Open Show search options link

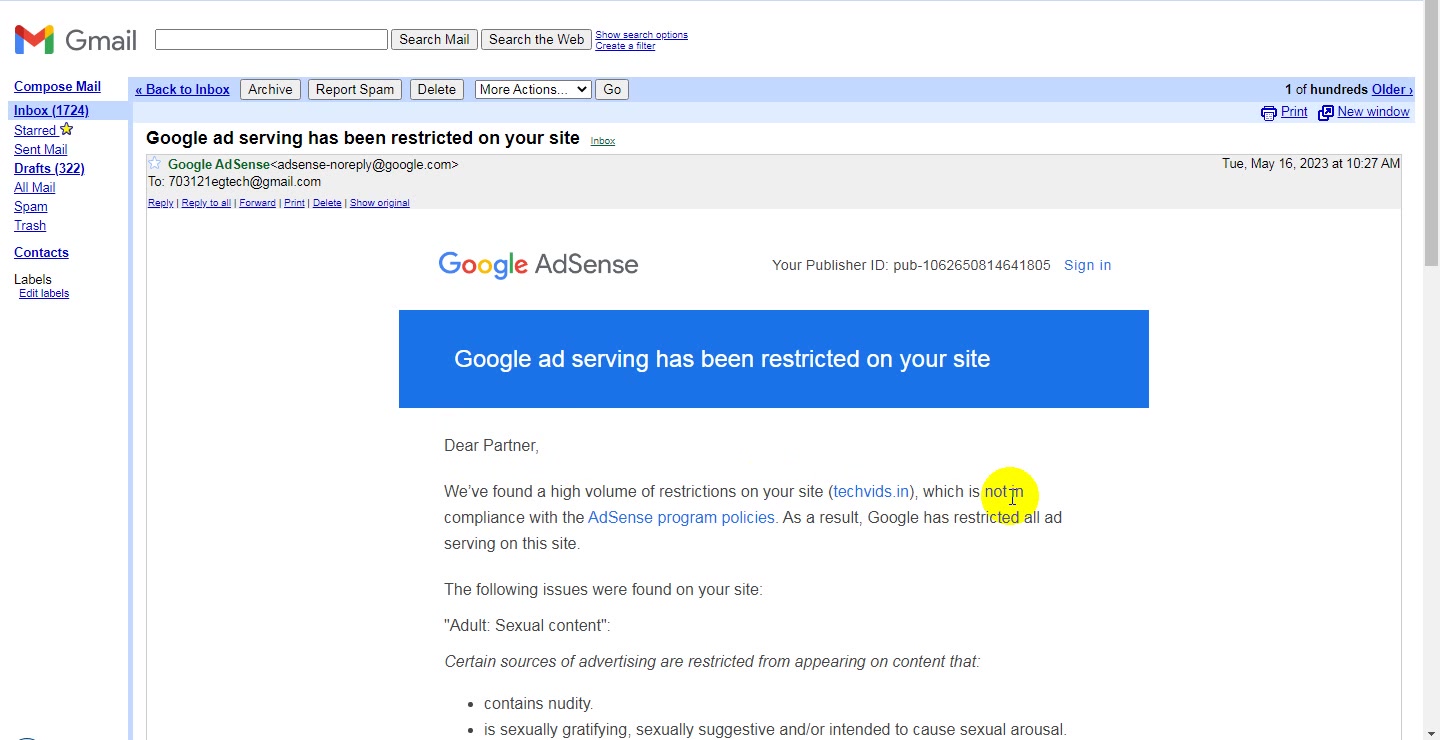click(x=641, y=35)
